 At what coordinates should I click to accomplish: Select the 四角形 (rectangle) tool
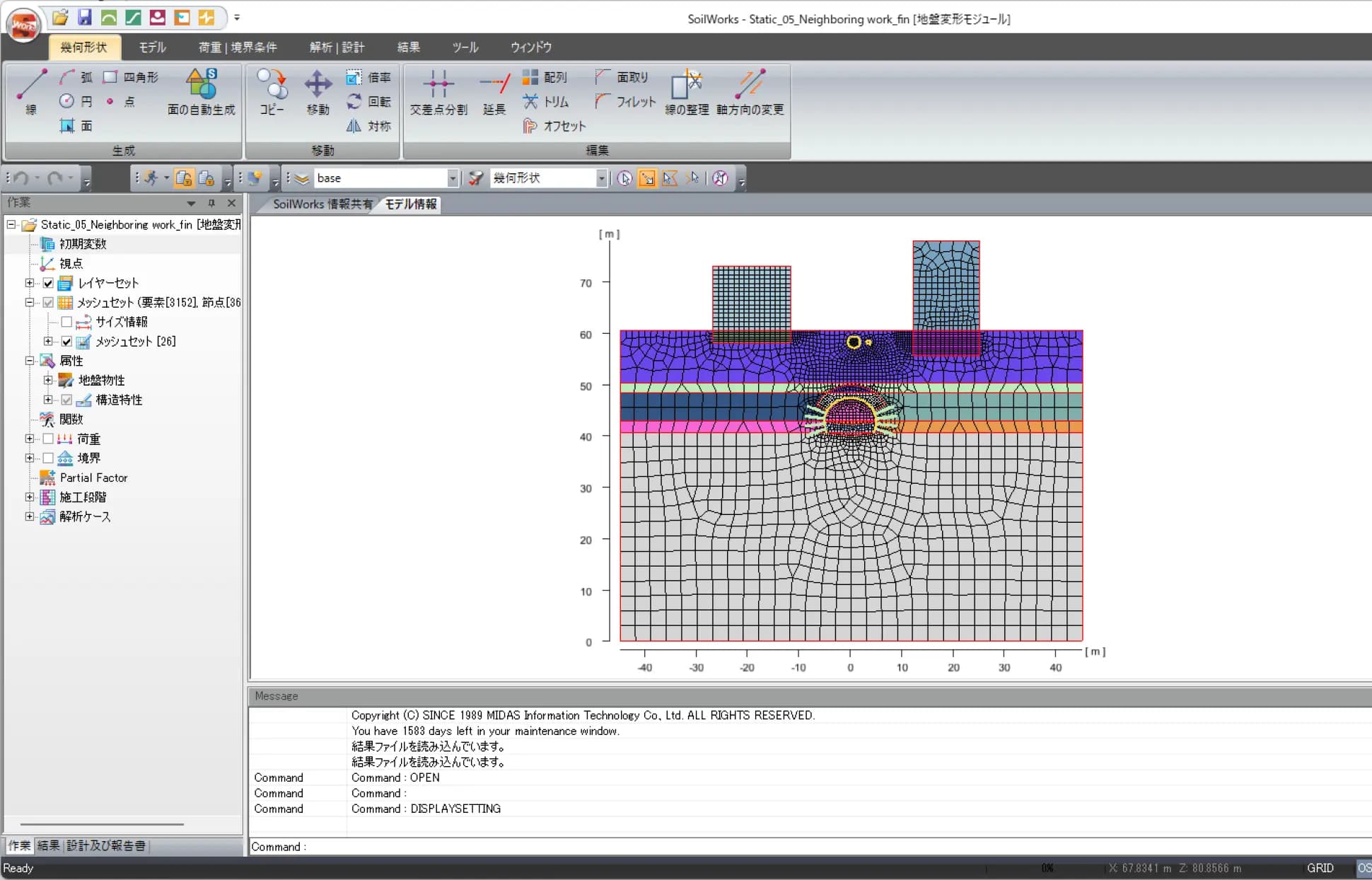132,77
